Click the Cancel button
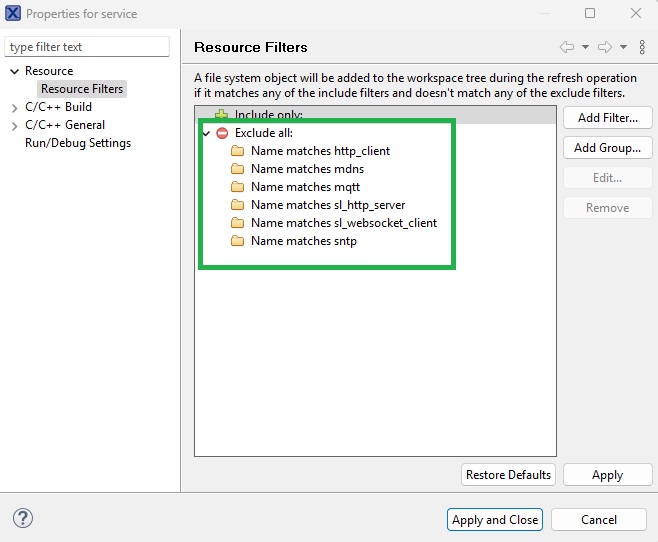 (x=599, y=520)
